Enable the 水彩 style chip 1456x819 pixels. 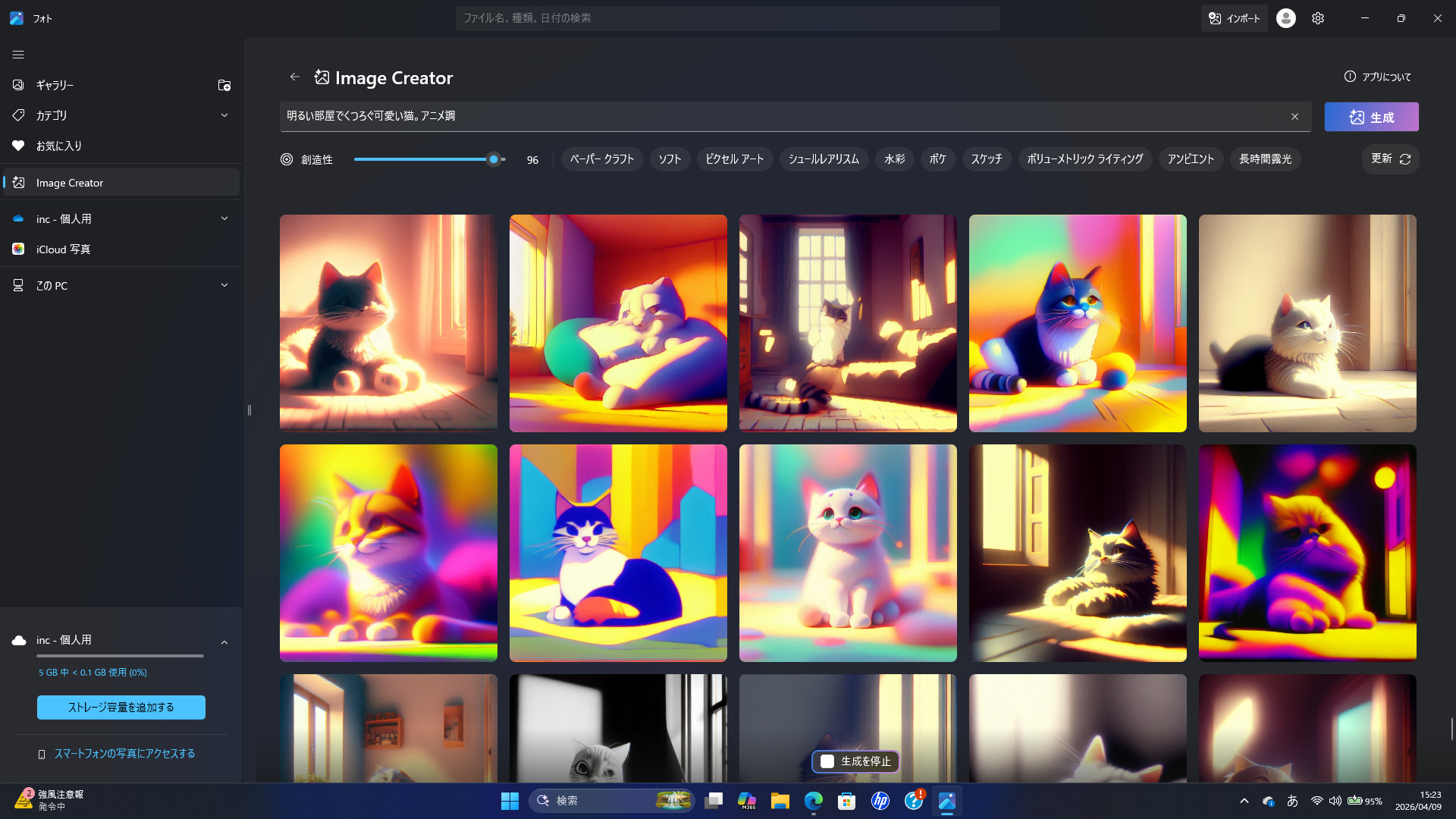(894, 159)
